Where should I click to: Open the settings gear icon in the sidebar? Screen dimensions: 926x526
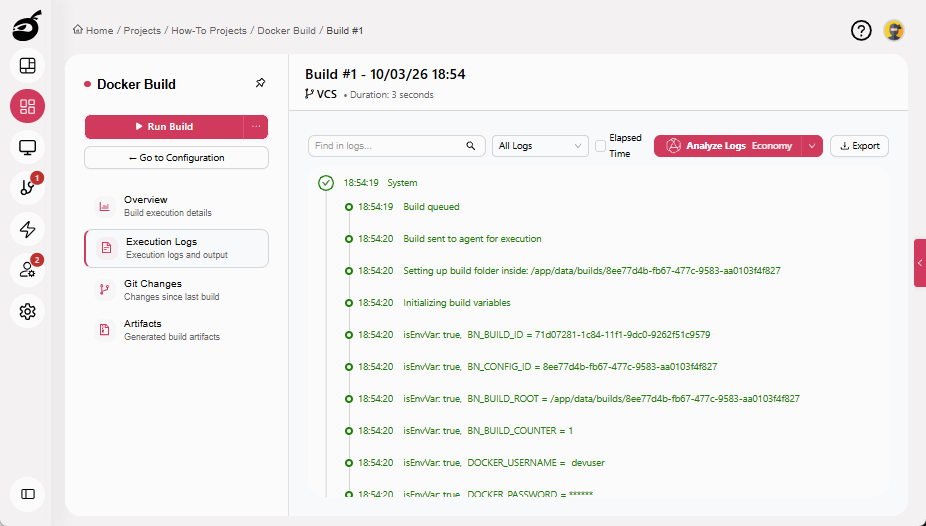pyautogui.click(x=27, y=311)
